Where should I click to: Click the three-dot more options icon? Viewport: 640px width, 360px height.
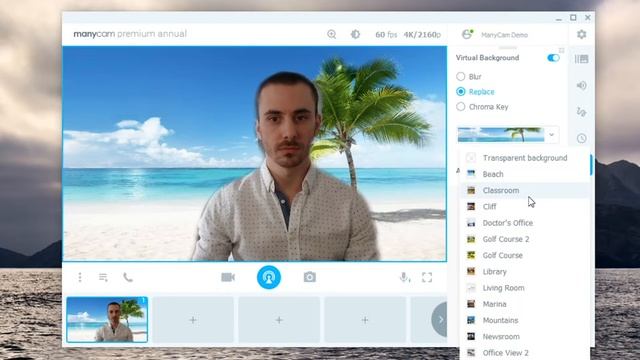click(x=80, y=278)
